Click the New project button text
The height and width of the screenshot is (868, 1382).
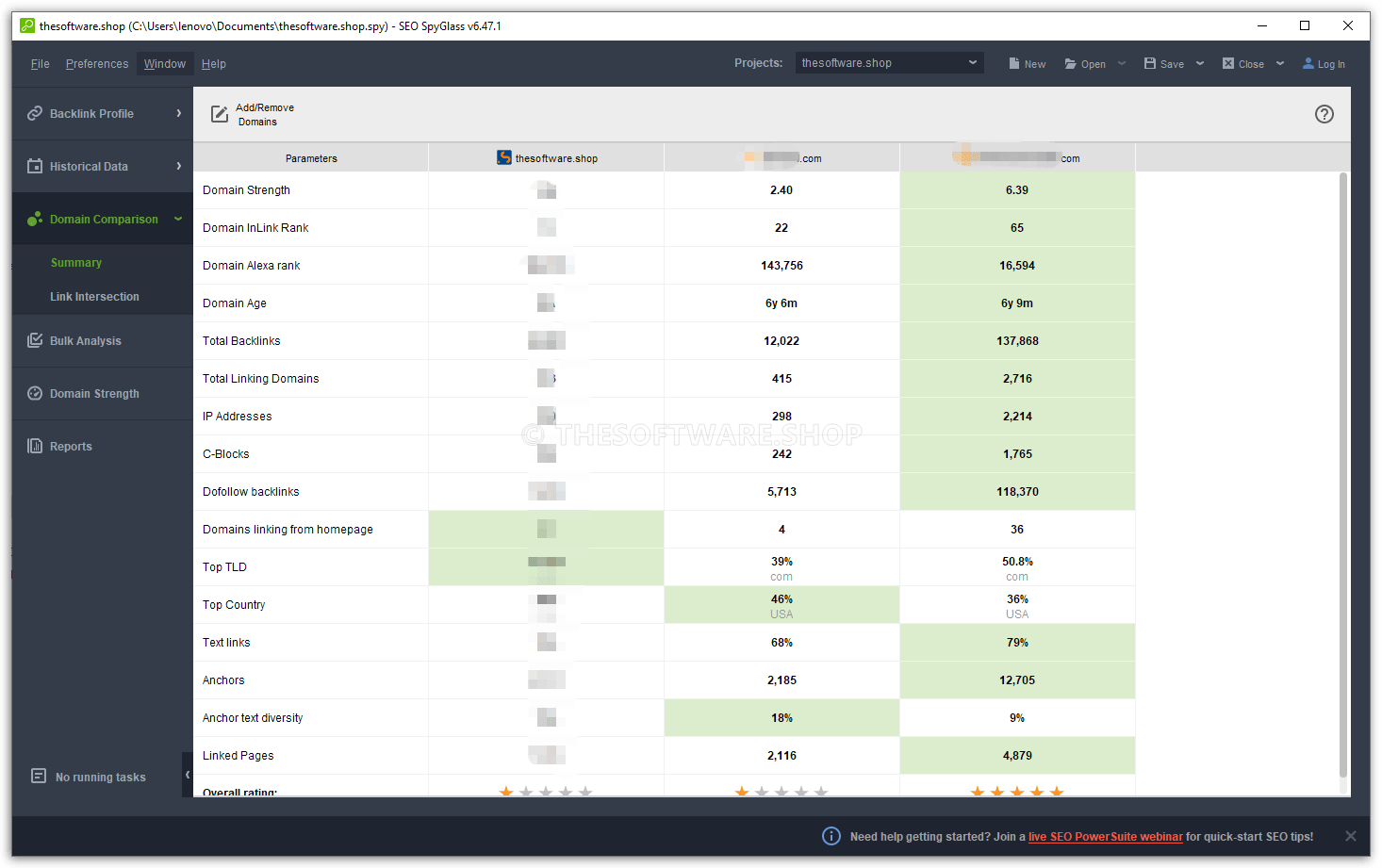click(x=1035, y=65)
